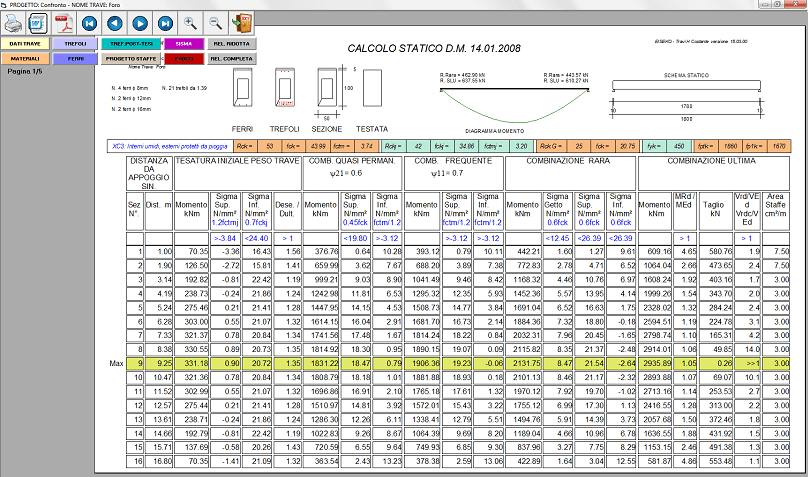Click the 'COMB. FREQUENTE' header
The width and height of the screenshot is (808, 477).
pyautogui.click(x=453, y=161)
